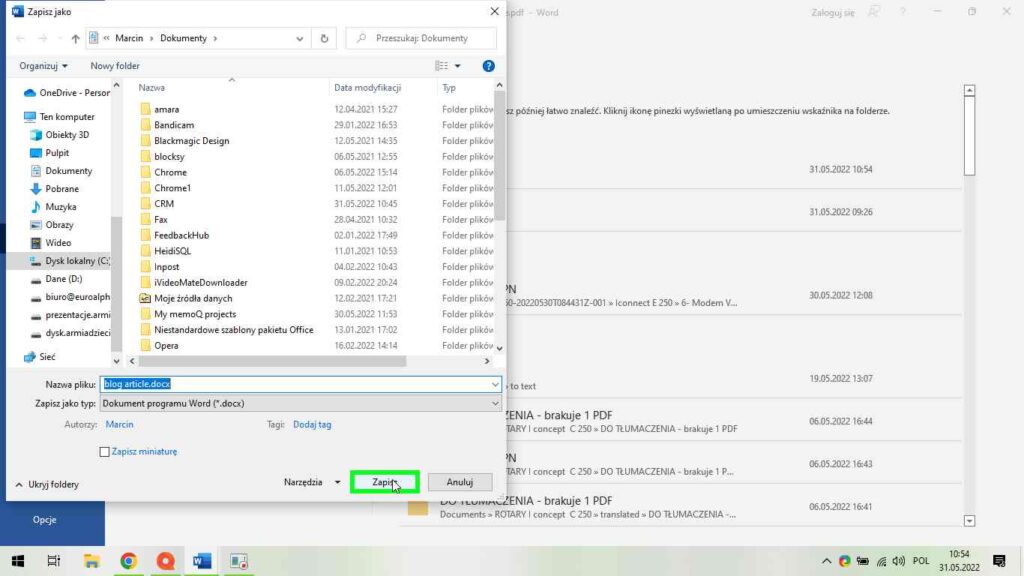Collapse folders with Ukryj foldery
Image resolution: width=1024 pixels, height=576 pixels.
pos(46,484)
